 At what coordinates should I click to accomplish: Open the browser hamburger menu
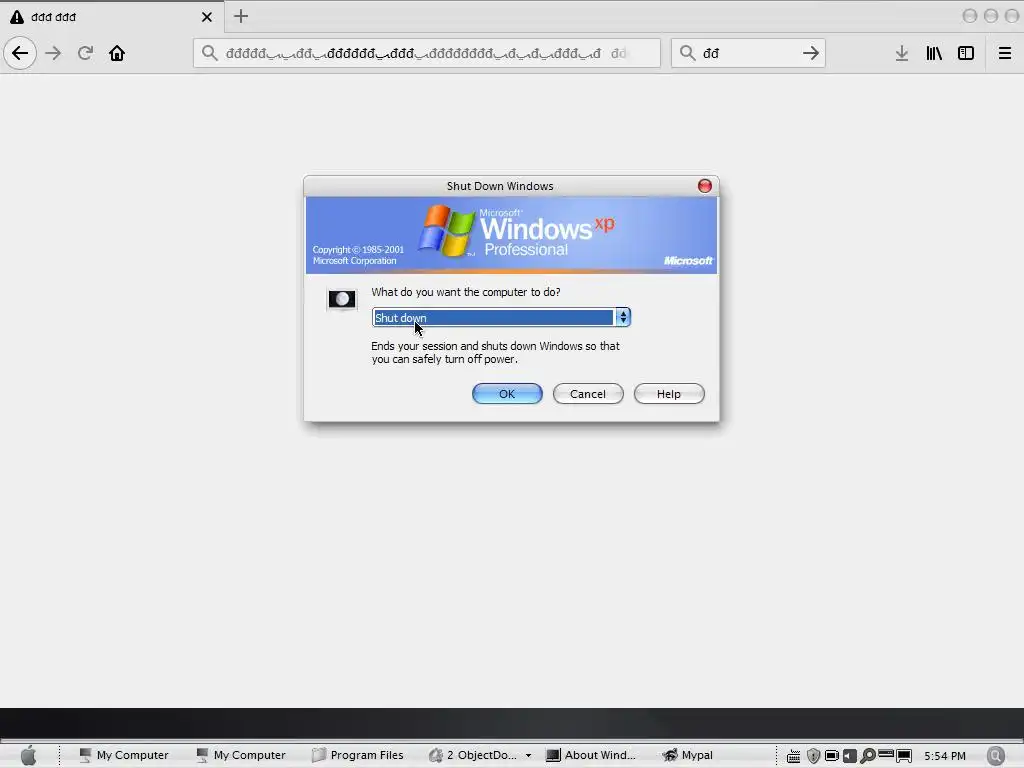[1004, 53]
